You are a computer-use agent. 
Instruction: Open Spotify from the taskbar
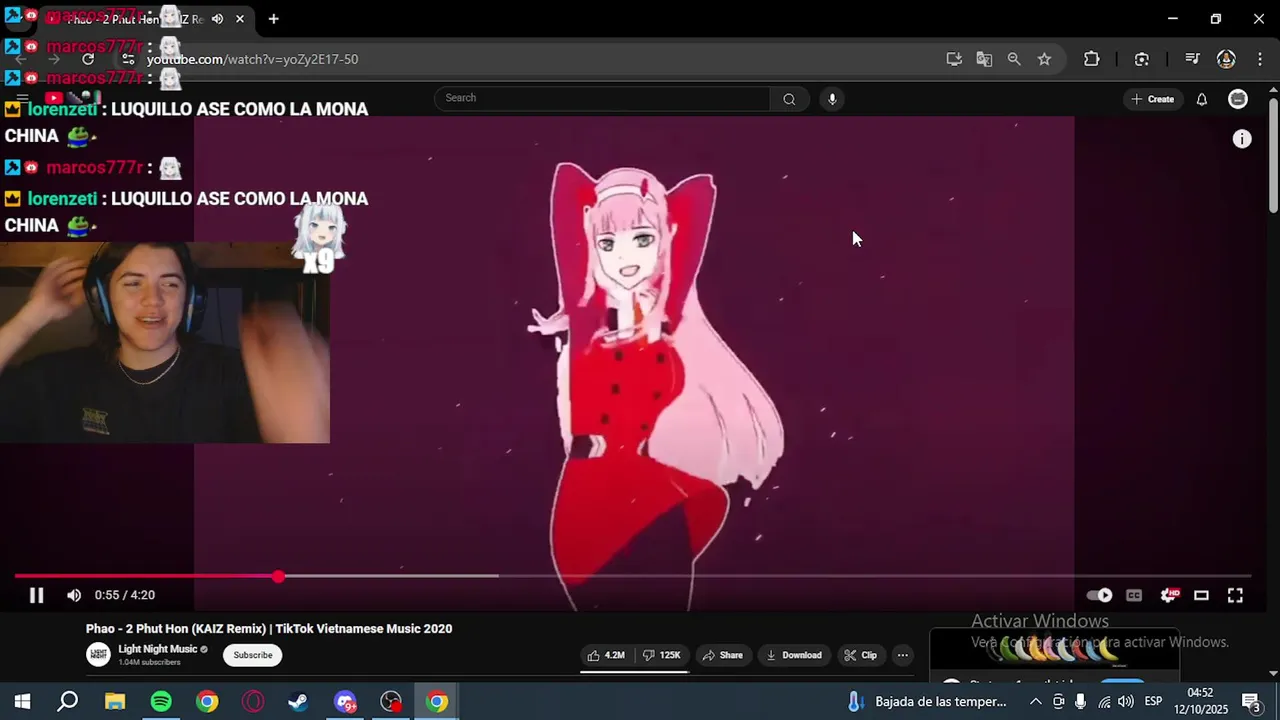click(161, 702)
